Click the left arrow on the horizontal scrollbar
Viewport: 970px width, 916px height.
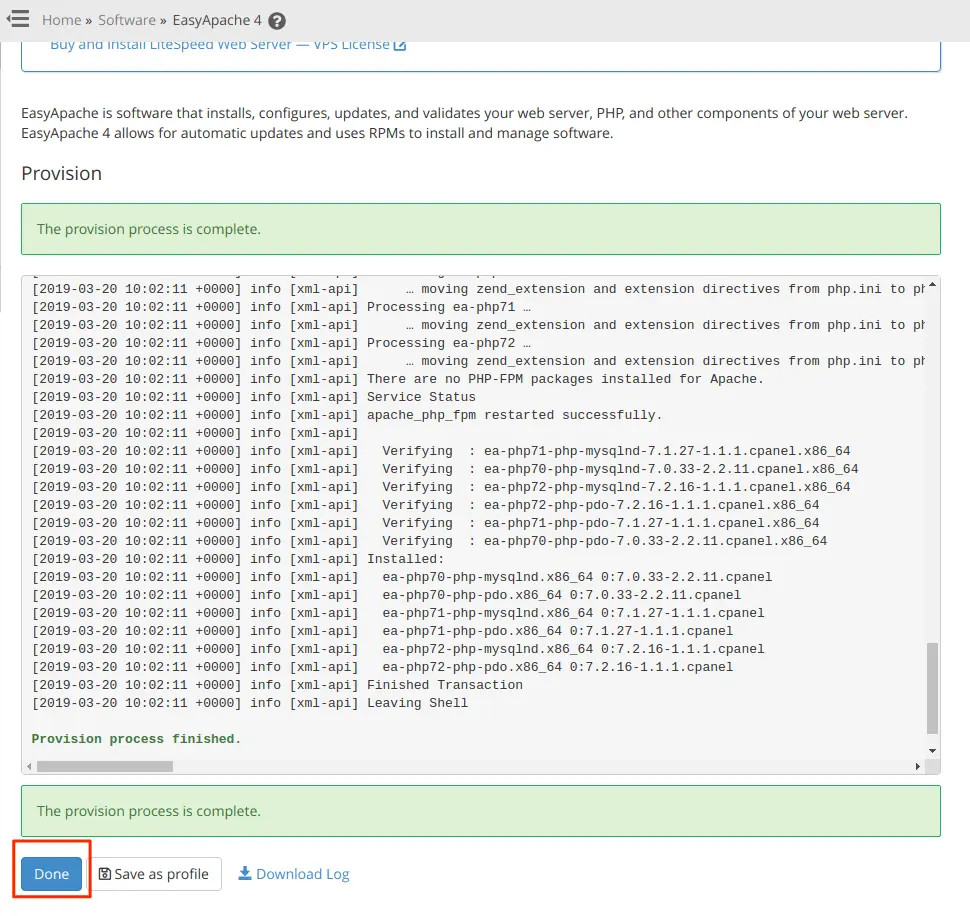pos(29,766)
